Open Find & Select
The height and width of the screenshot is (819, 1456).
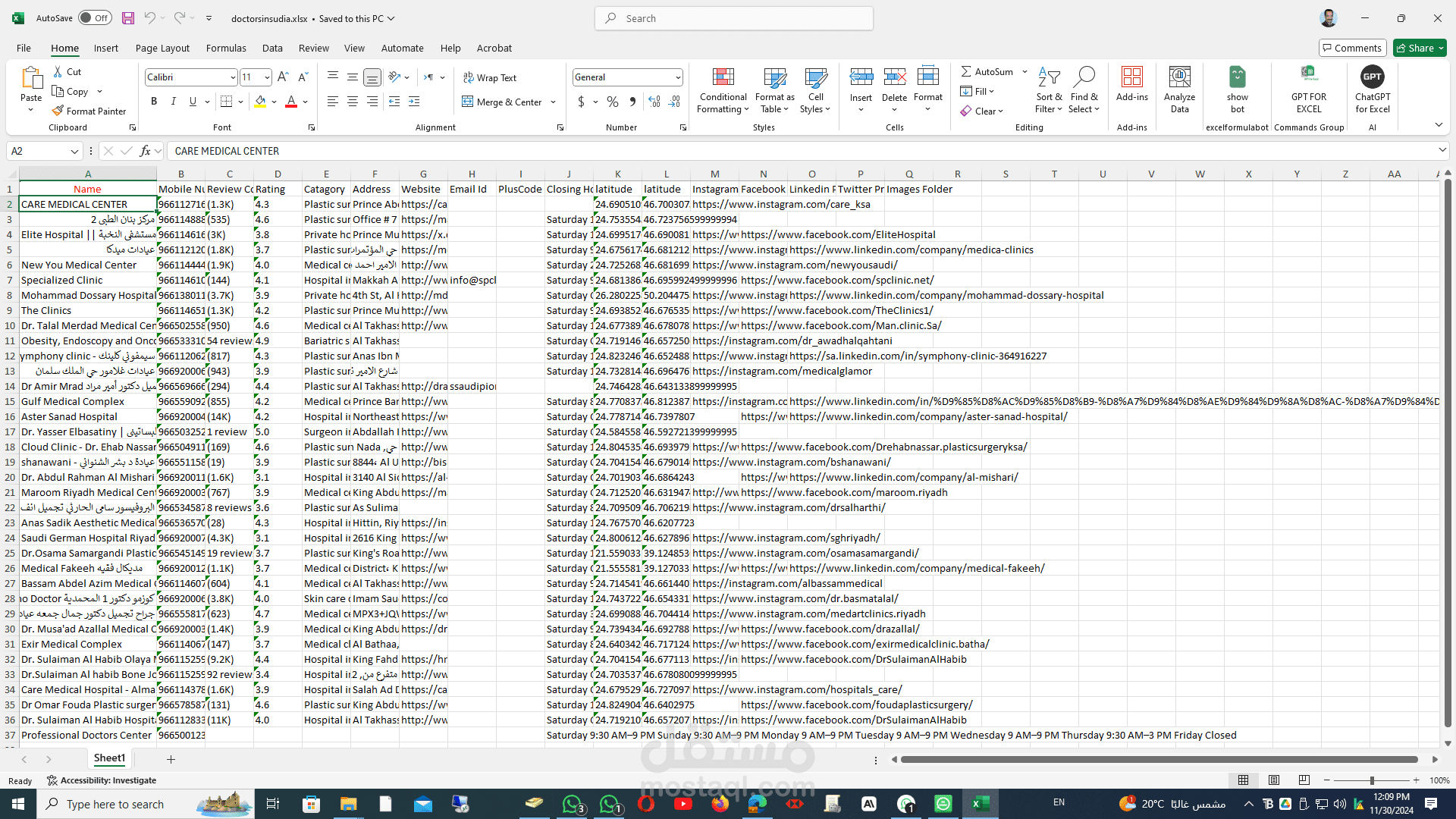coord(1084,90)
